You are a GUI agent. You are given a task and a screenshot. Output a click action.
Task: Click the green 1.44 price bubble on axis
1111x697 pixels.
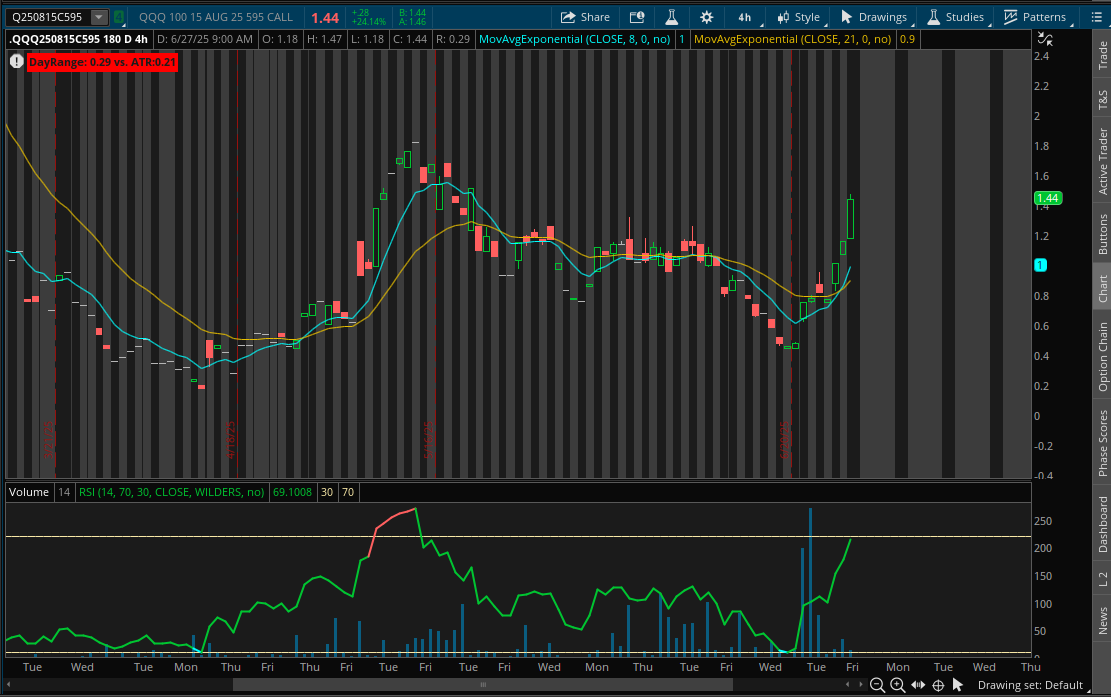(1047, 198)
